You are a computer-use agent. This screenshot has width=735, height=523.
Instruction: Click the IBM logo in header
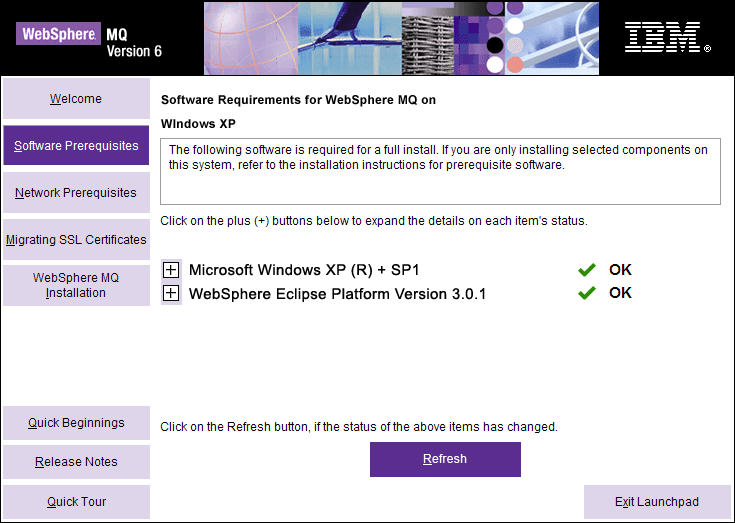click(668, 37)
